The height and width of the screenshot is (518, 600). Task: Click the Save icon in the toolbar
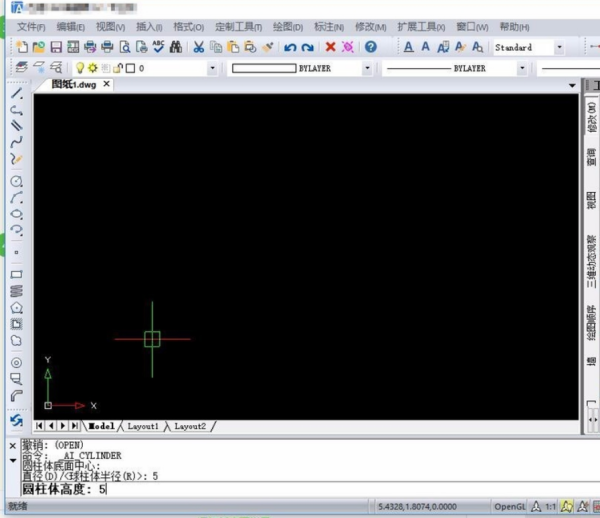tap(57, 47)
